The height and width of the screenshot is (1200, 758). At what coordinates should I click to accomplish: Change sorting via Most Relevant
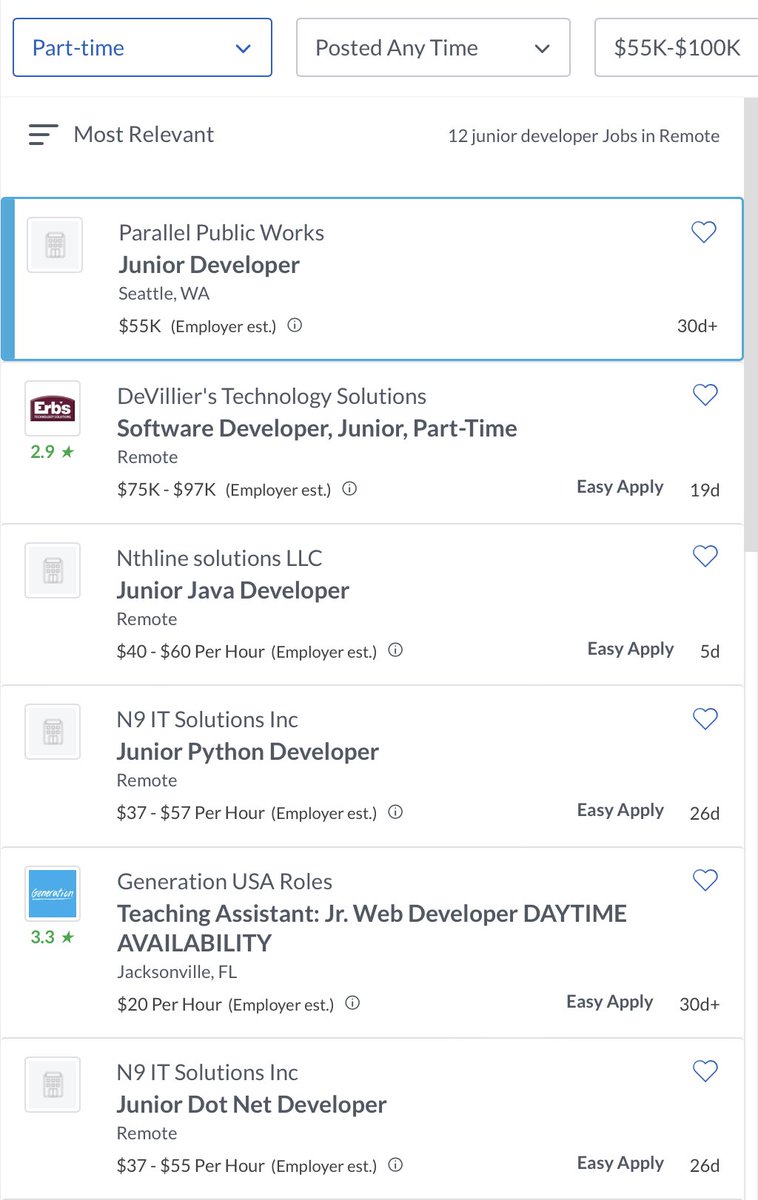[144, 134]
